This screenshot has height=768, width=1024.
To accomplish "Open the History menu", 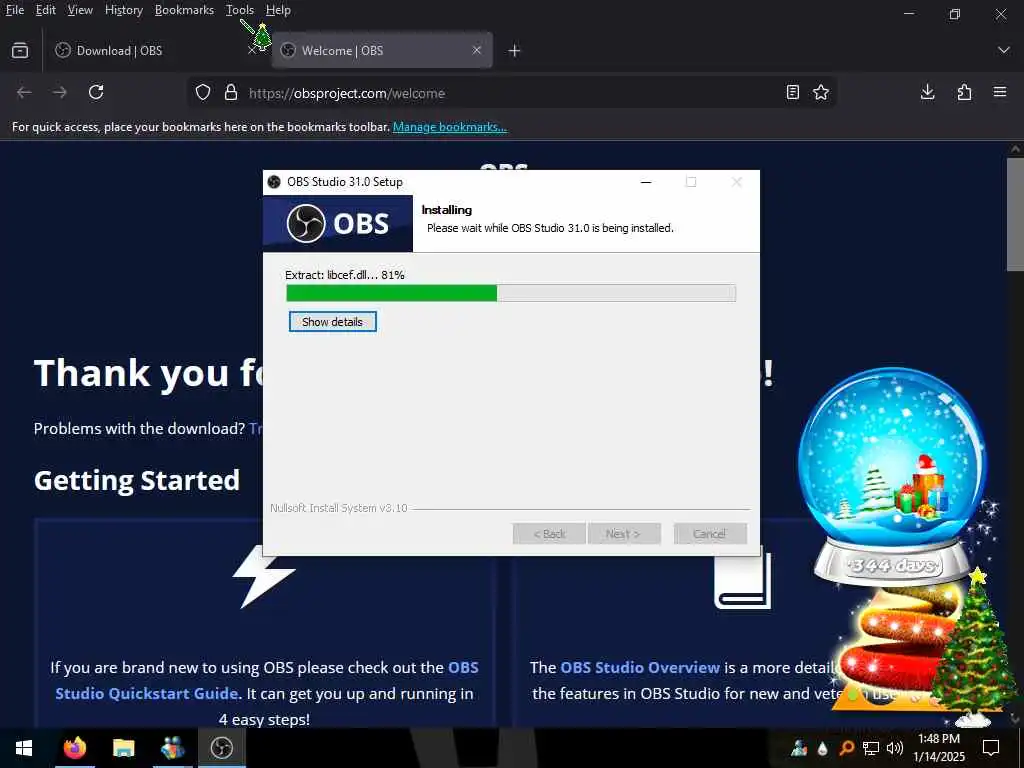I will click(123, 10).
